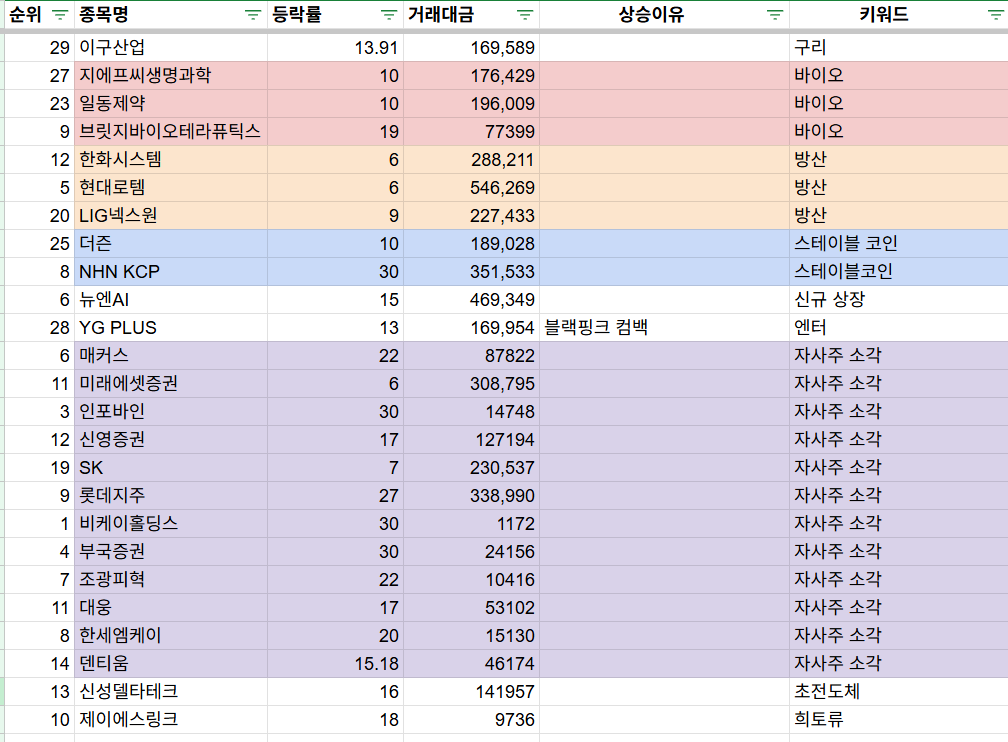Select the 순위 header cell

pos(39,15)
